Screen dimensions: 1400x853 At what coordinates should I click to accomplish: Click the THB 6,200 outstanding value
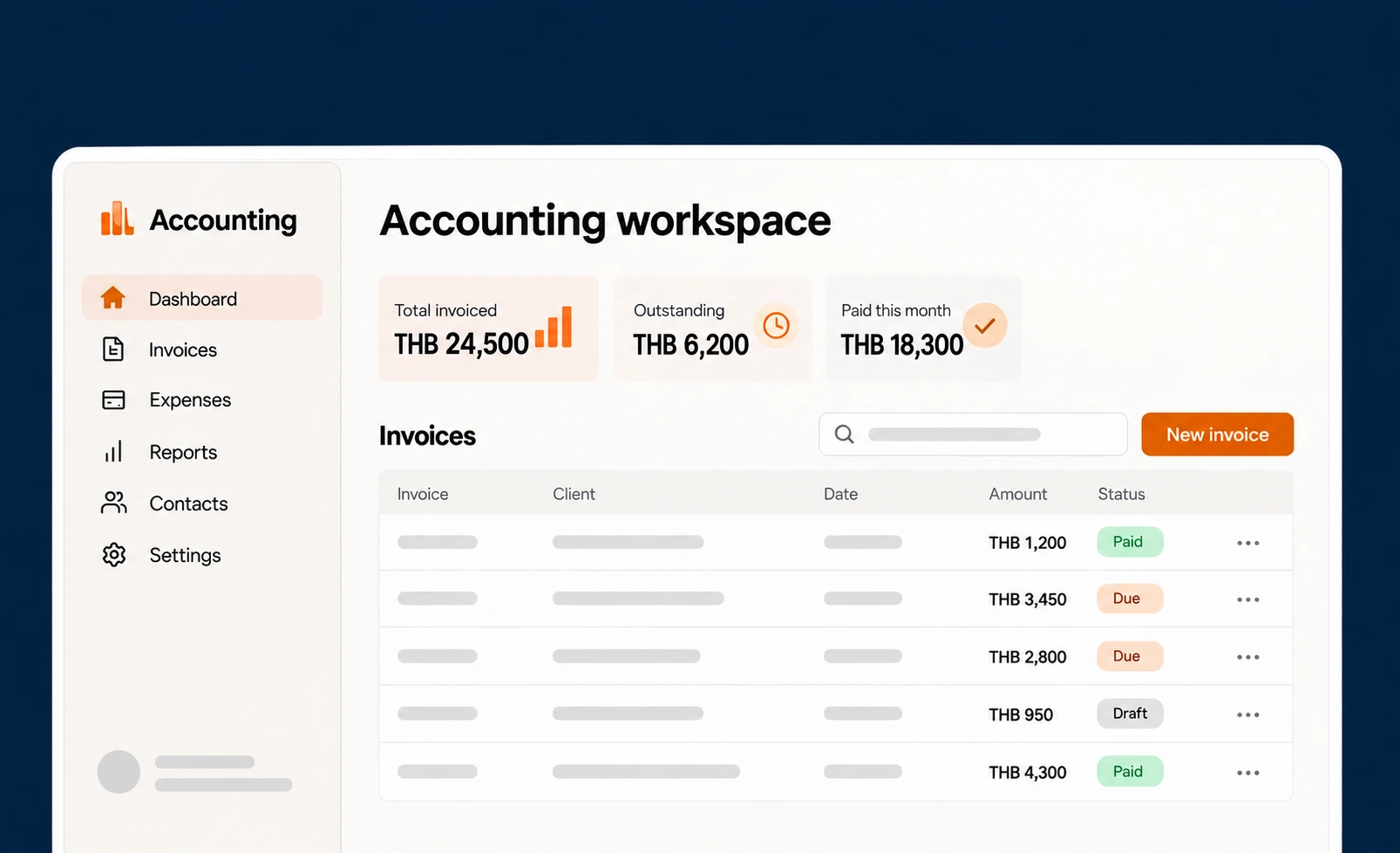[691, 345]
